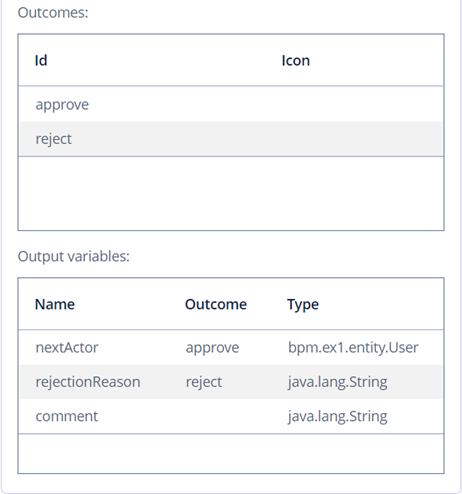Click the empty icon cell for reject

[361, 139]
